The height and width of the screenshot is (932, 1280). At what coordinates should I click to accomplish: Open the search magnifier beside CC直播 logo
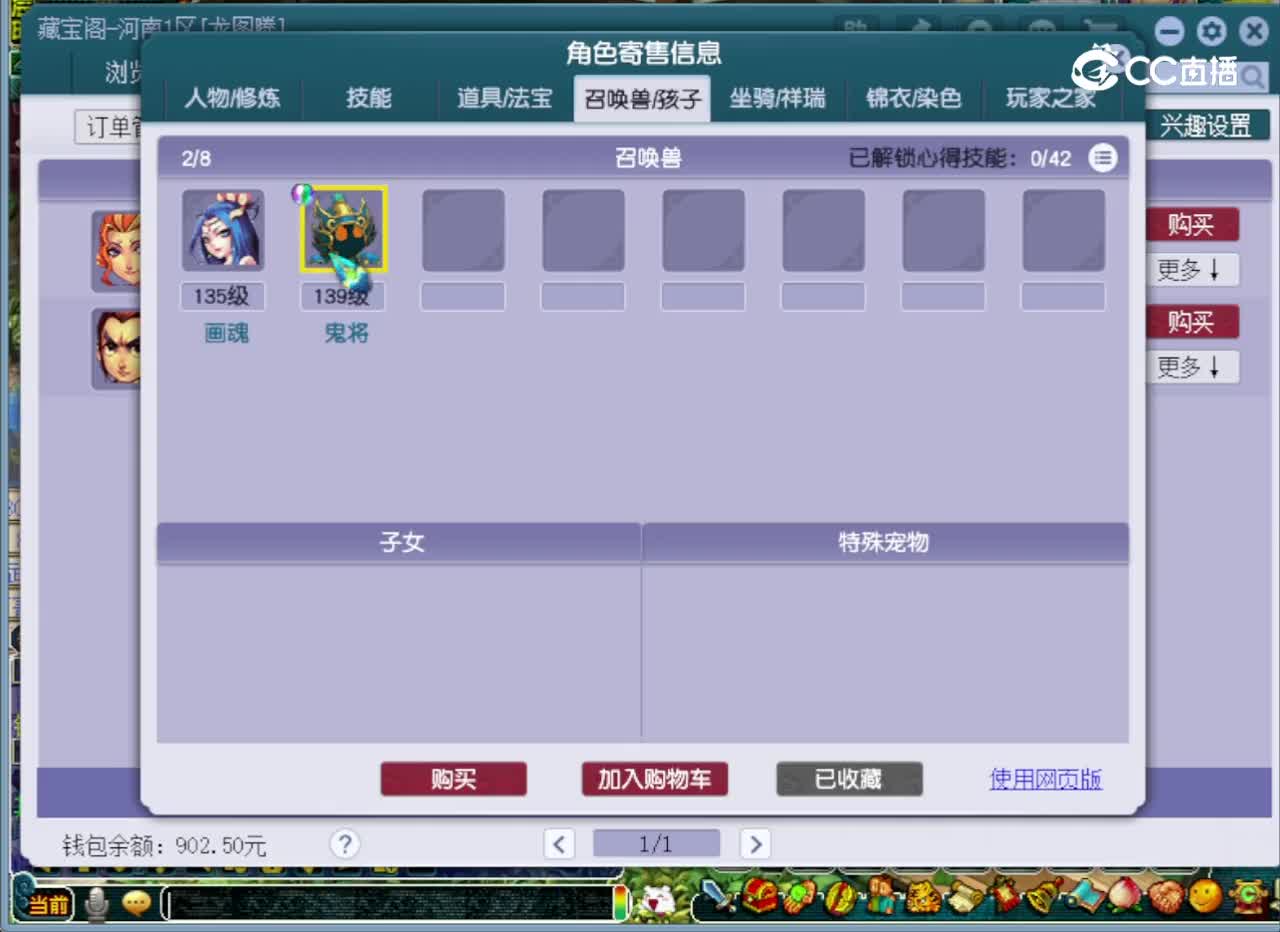coord(1252,75)
